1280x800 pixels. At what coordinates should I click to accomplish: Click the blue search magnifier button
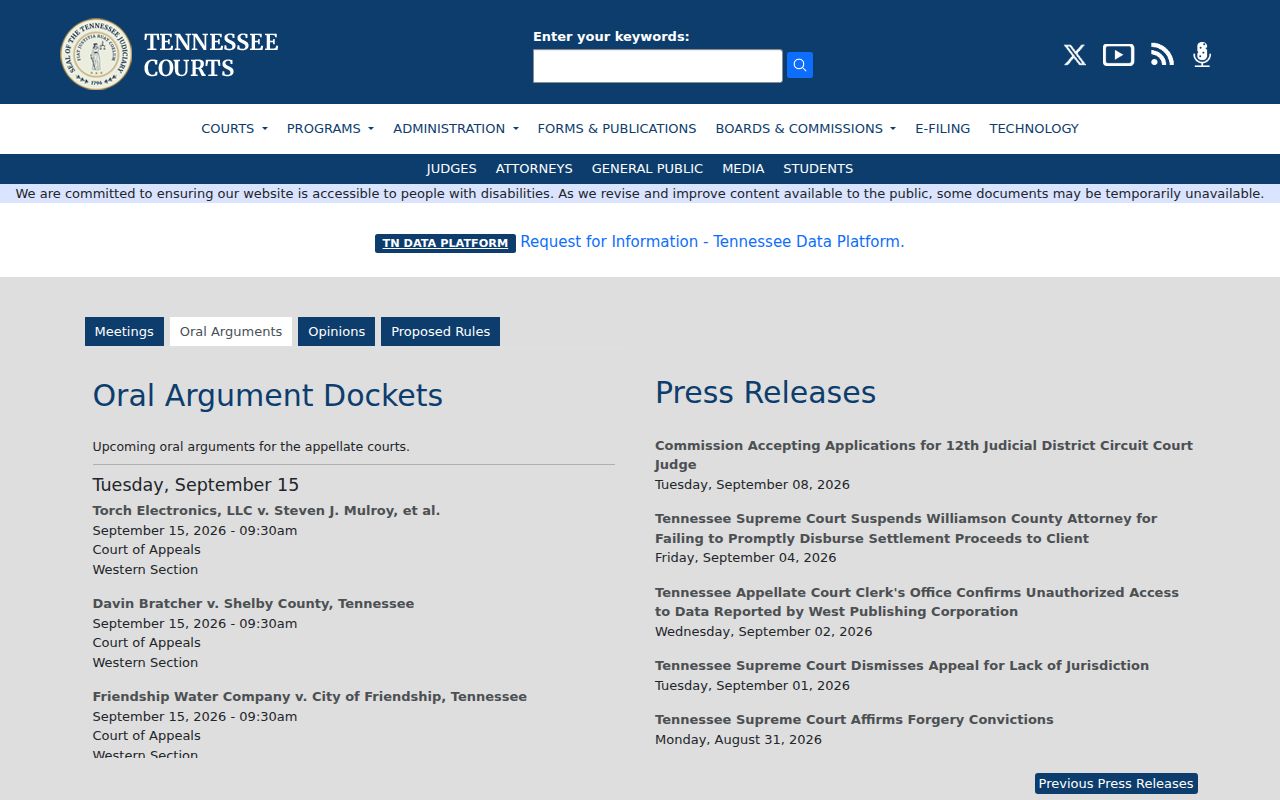[800, 65]
